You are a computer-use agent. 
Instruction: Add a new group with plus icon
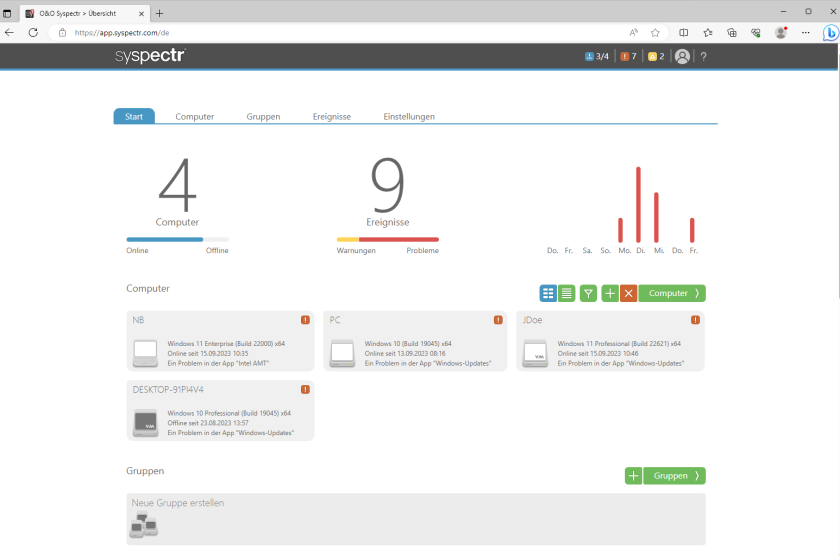coord(633,475)
